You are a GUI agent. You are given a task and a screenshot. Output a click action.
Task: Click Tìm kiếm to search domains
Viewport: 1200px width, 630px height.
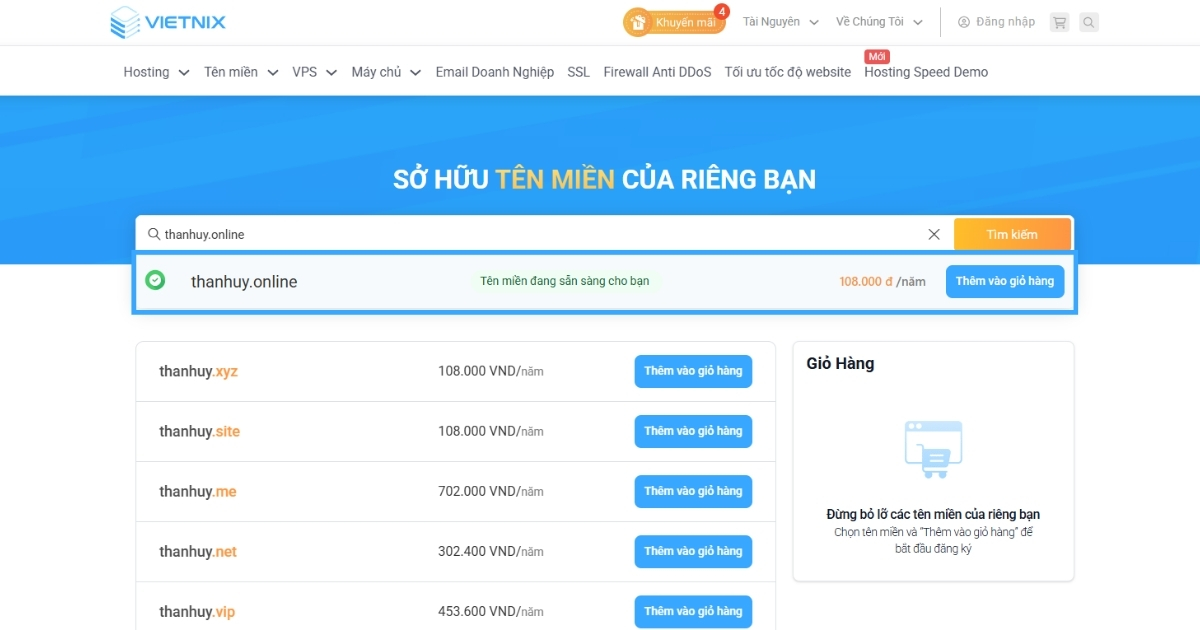coord(1012,233)
